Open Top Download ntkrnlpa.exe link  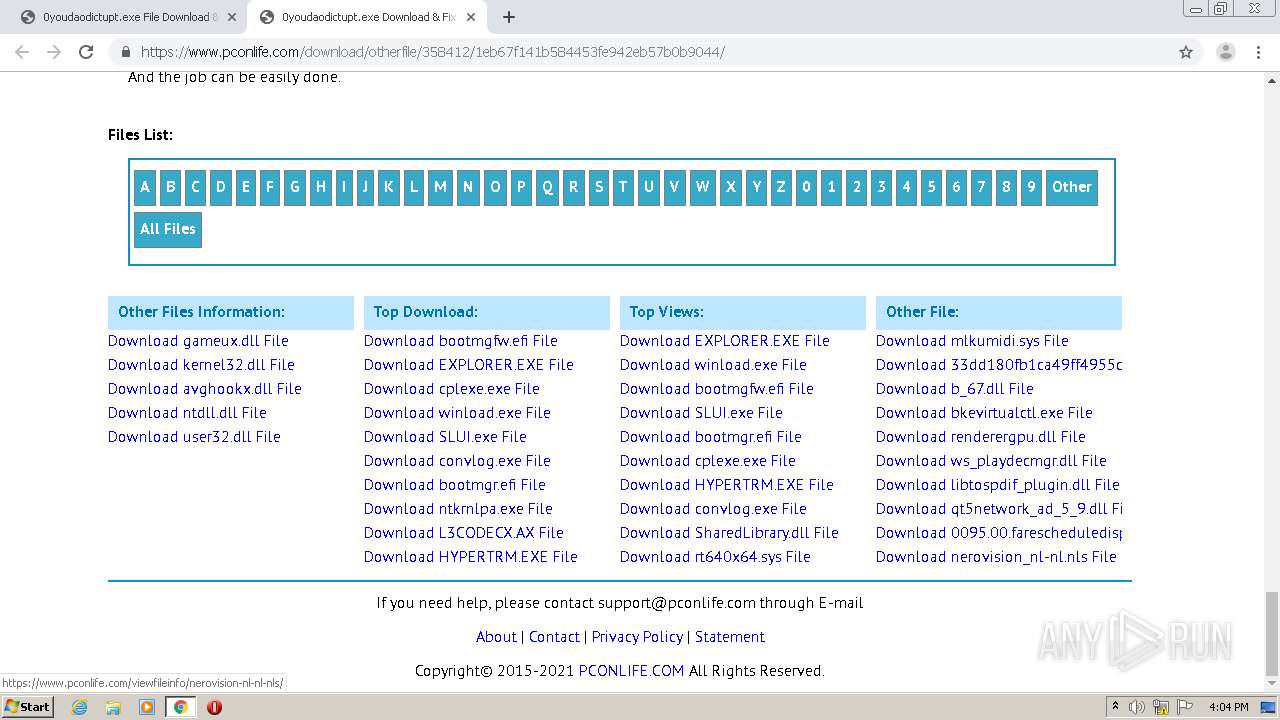(x=458, y=509)
